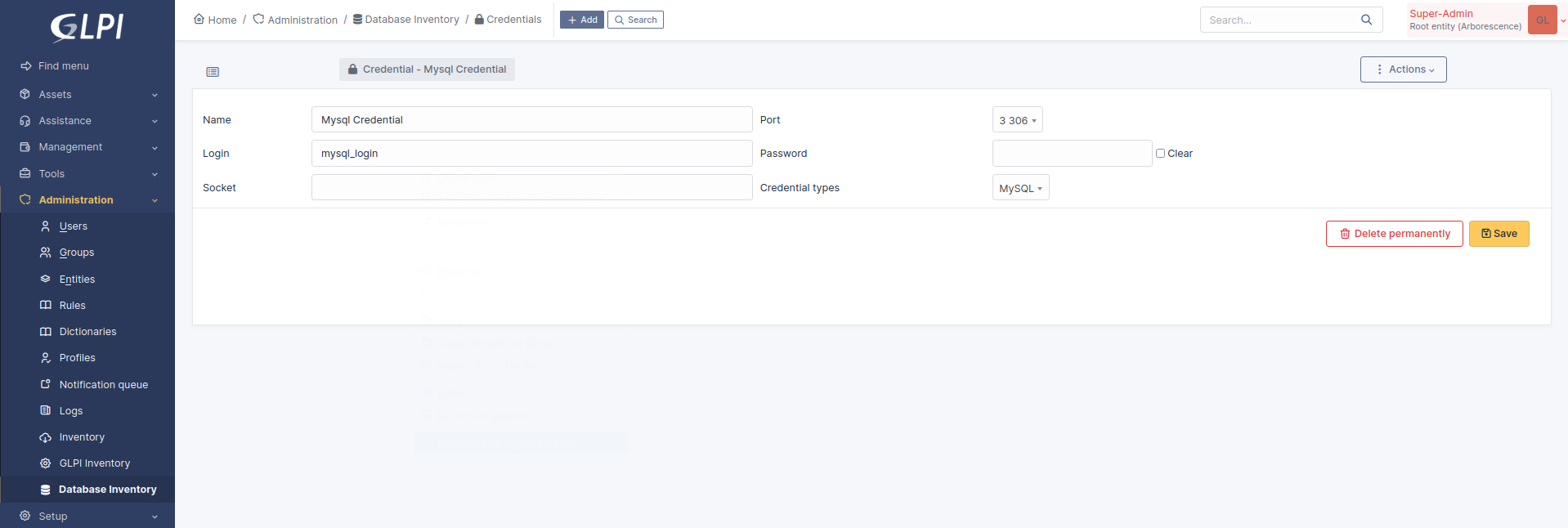Viewport: 1568px width, 528px height.
Task: Open Database Inventory sidebar entry
Action: tap(87, 490)
